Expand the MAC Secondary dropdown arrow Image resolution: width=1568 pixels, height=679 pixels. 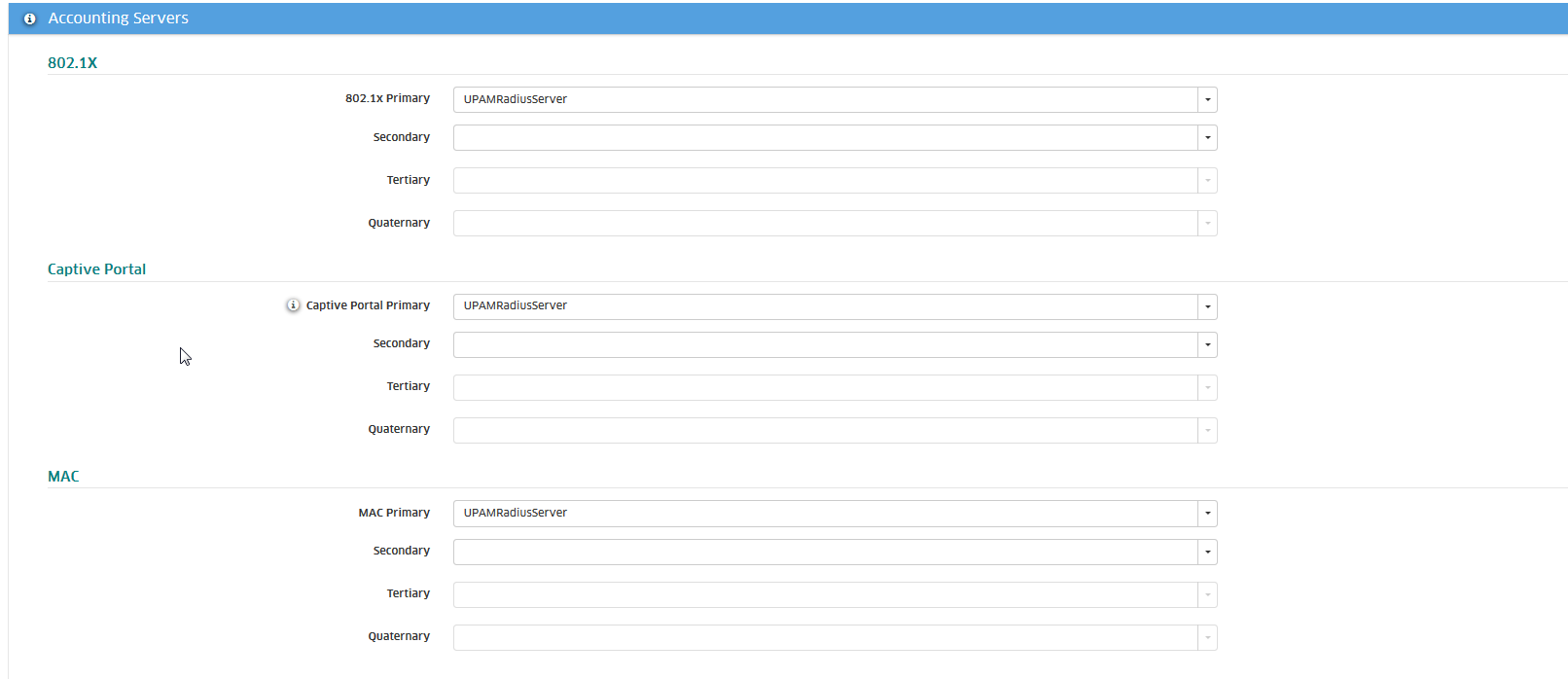coord(1207,552)
